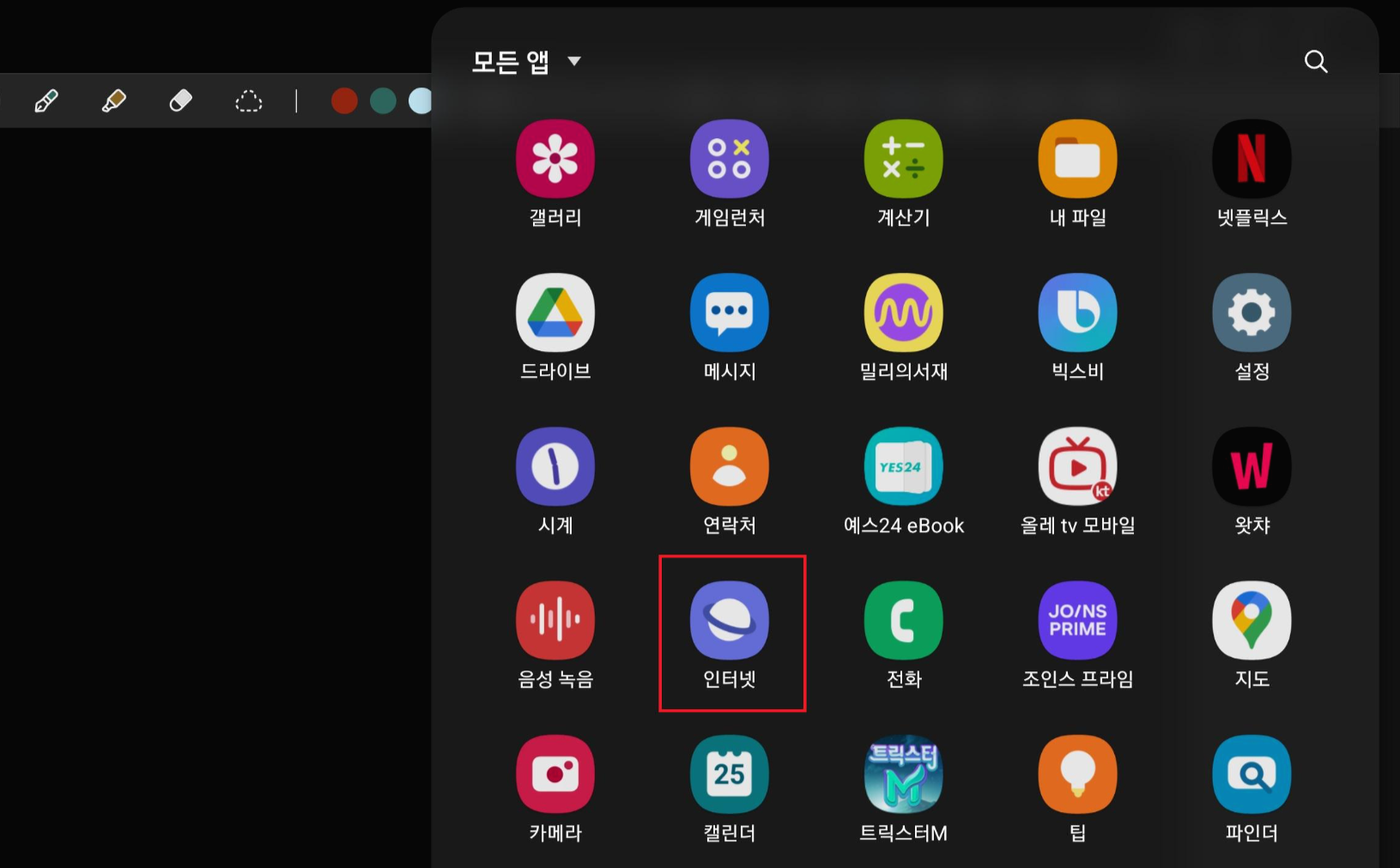Screen dimensions: 1400x868
Task: Select the lasso selection tool
Action: (x=248, y=101)
